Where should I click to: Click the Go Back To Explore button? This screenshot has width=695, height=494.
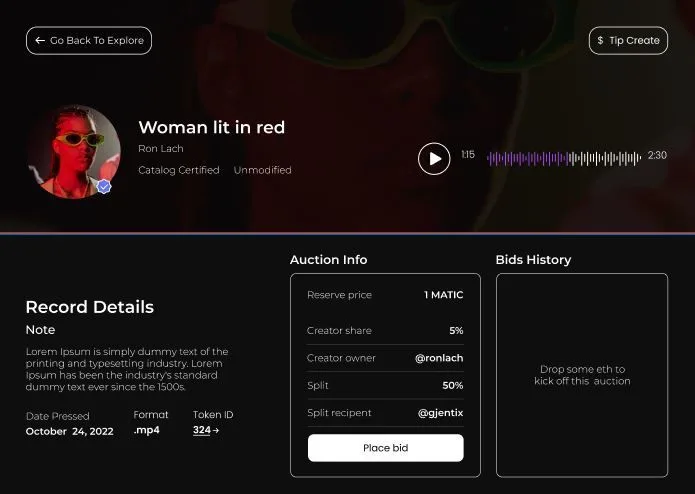[x=89, y=40]
